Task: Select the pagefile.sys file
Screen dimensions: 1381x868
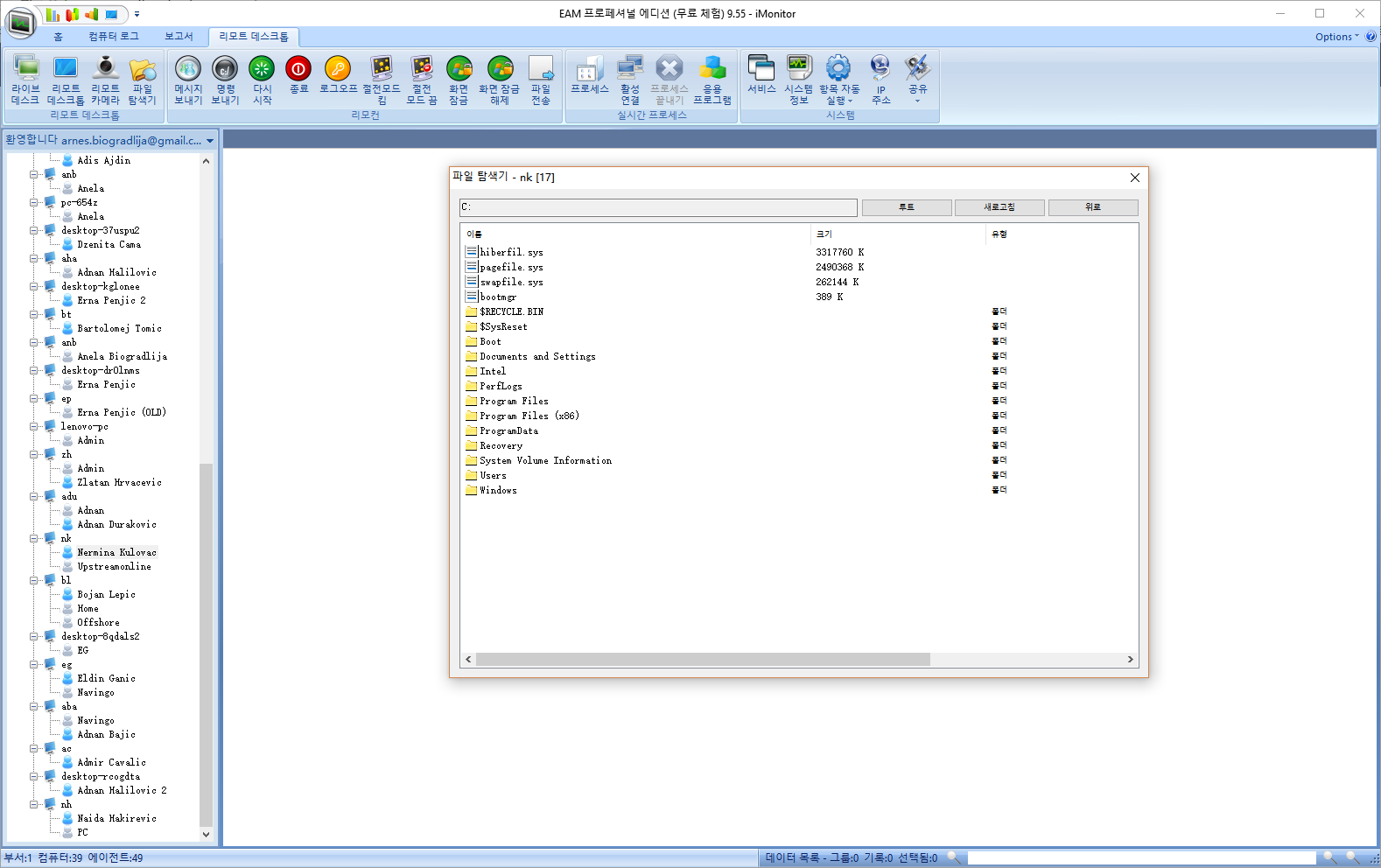Action: (511, 267)
